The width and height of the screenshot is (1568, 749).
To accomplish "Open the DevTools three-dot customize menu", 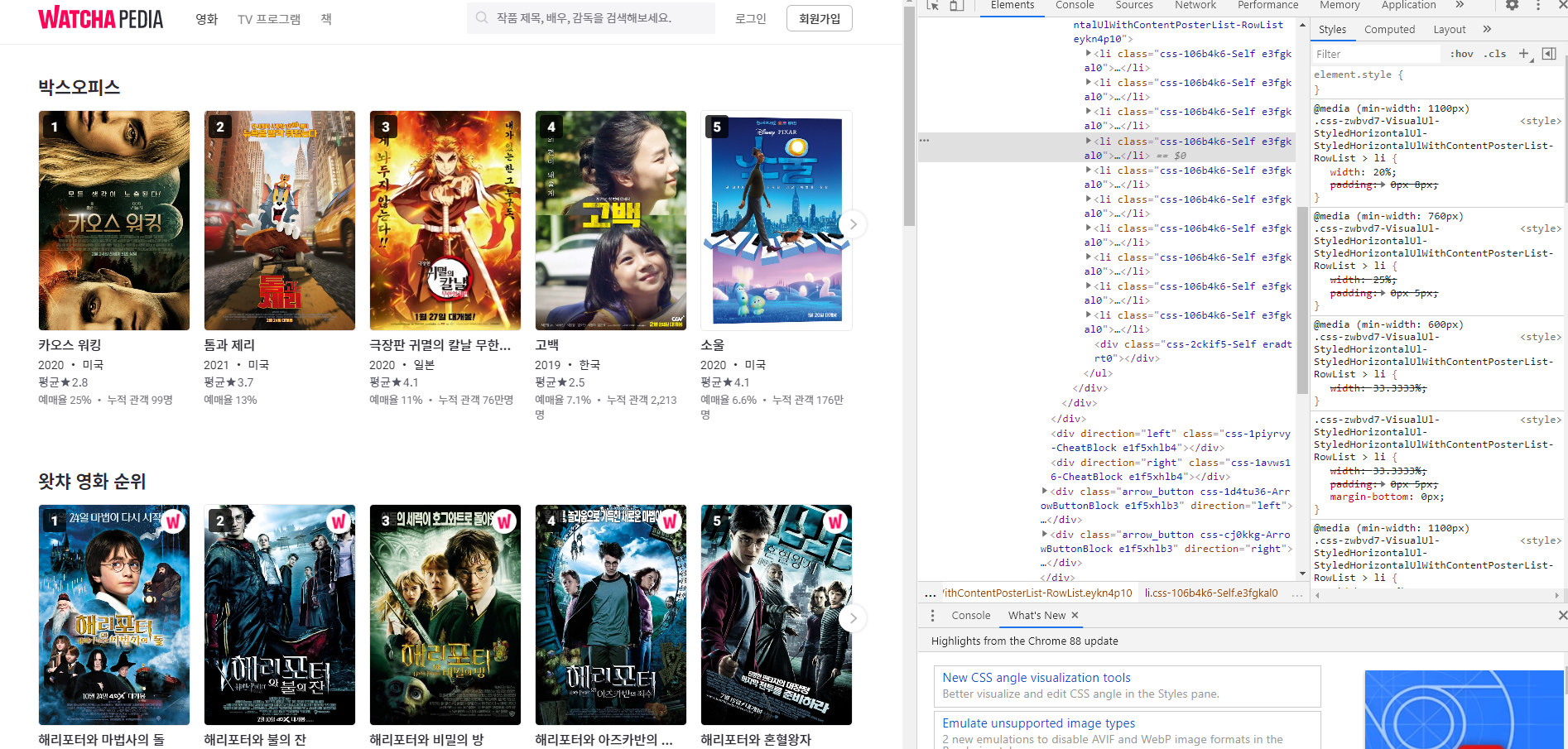I will point(1538,5).
